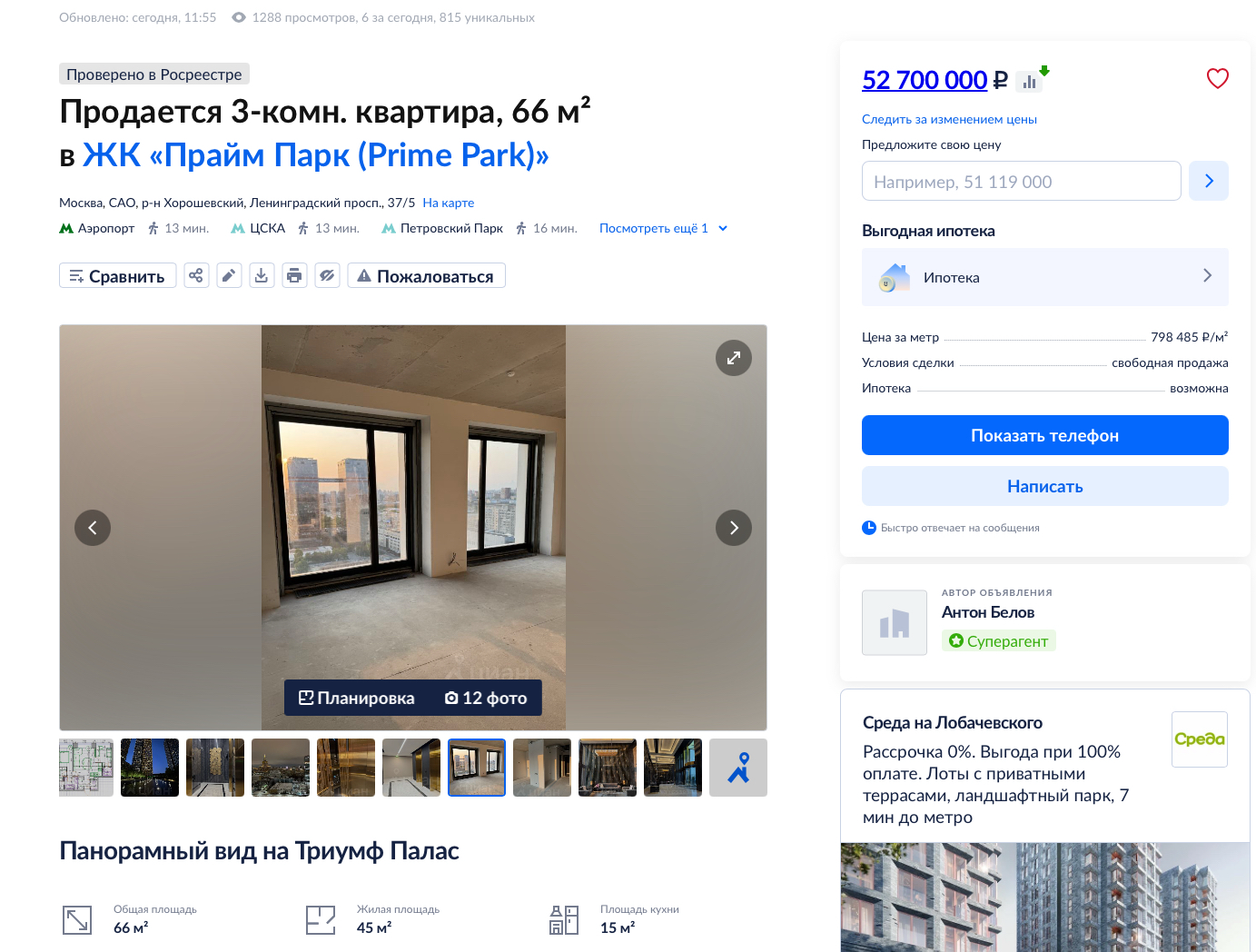Download the listing via download icon
Viewport: 1256px width, 952px height.
[x=262, y=275]
